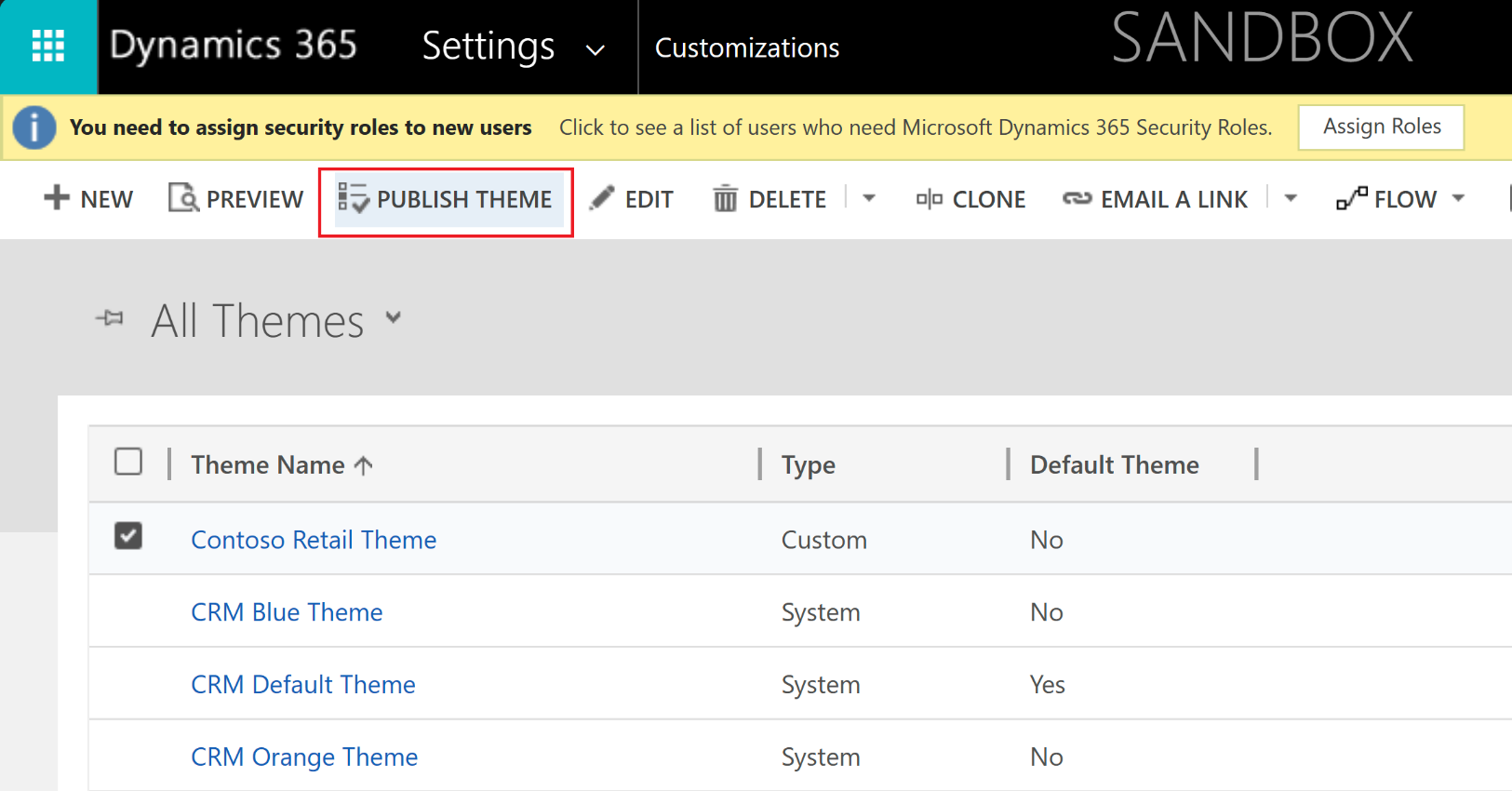This screenshot has height=791, width=1512.
Task: Click 'System' in the CRM Default Theme row
Action: [821, 686]
